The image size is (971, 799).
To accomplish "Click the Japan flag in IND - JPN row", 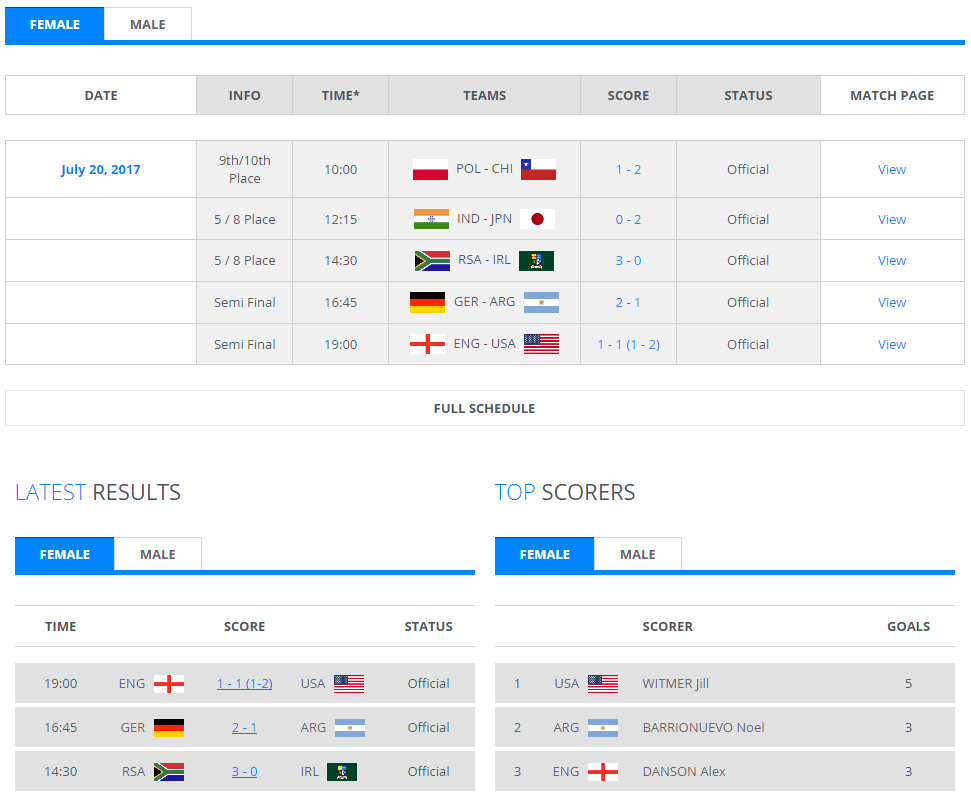I will coord(538,219).
